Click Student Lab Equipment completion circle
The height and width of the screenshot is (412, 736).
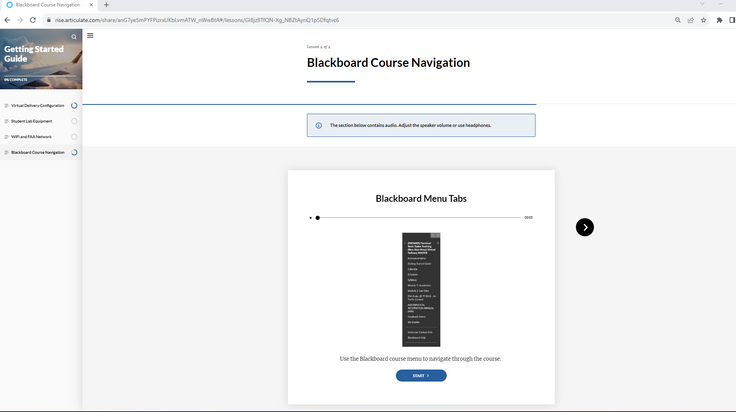[75, 121]
